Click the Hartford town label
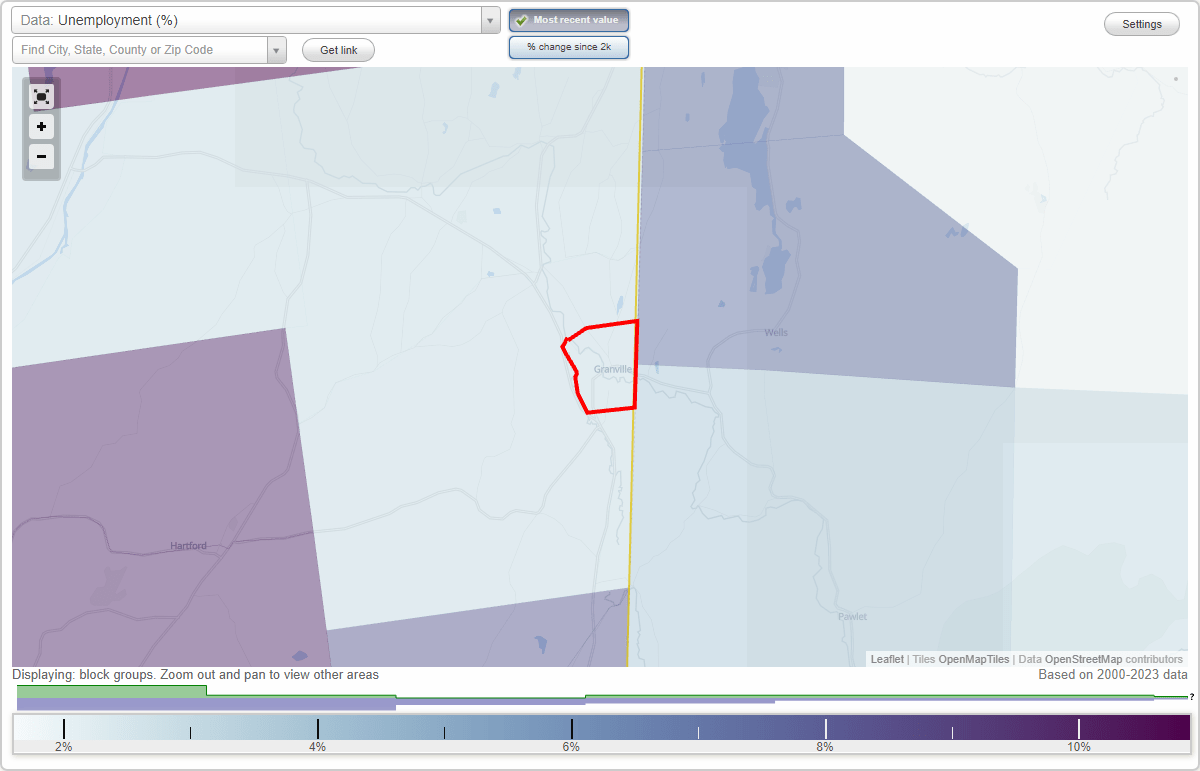The width and height of the screenshot is (1200, 771). click(x=188, y=546)
